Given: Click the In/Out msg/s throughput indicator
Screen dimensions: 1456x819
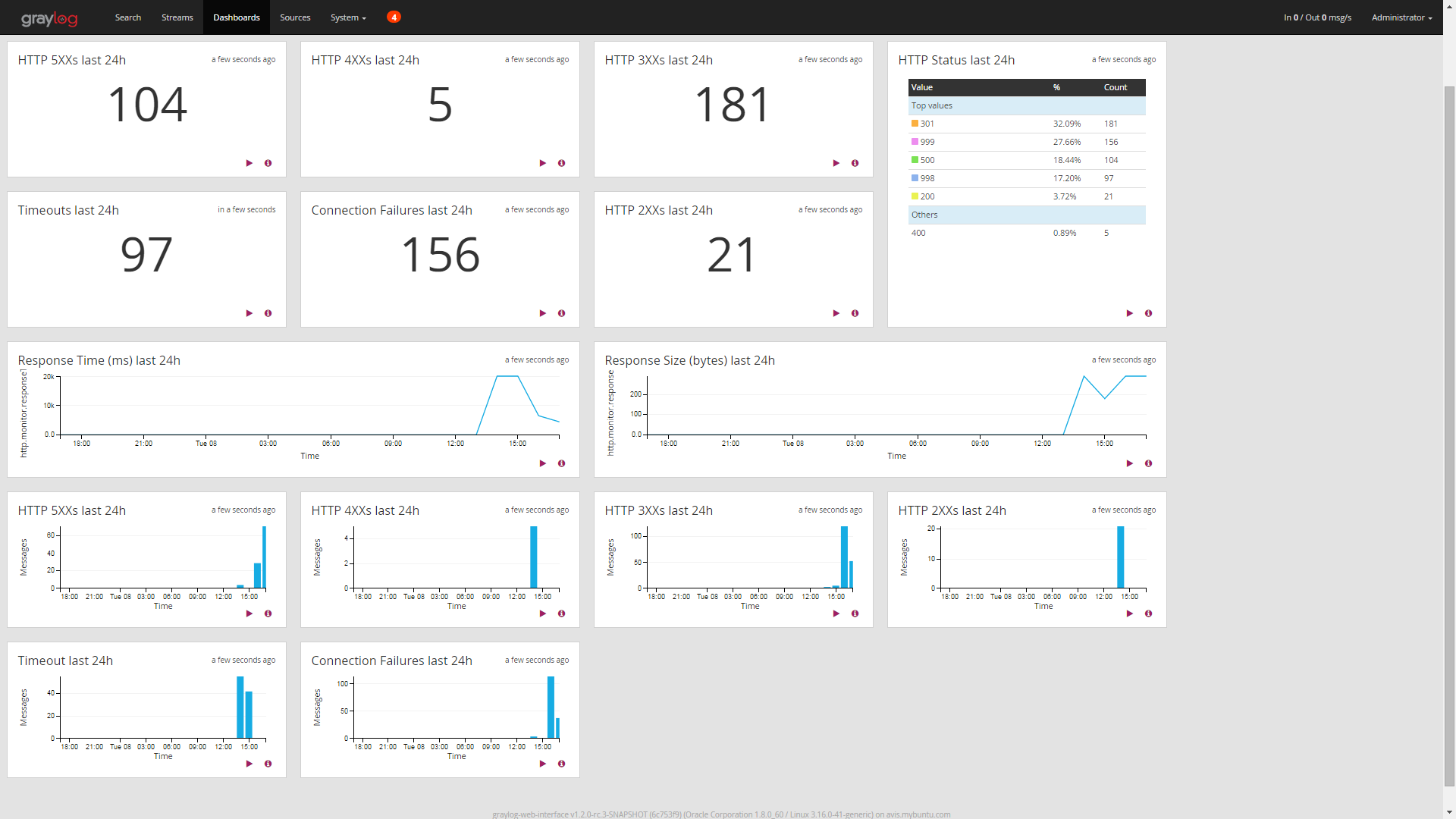Looking at the screenshot, I should click(1317, 17).
